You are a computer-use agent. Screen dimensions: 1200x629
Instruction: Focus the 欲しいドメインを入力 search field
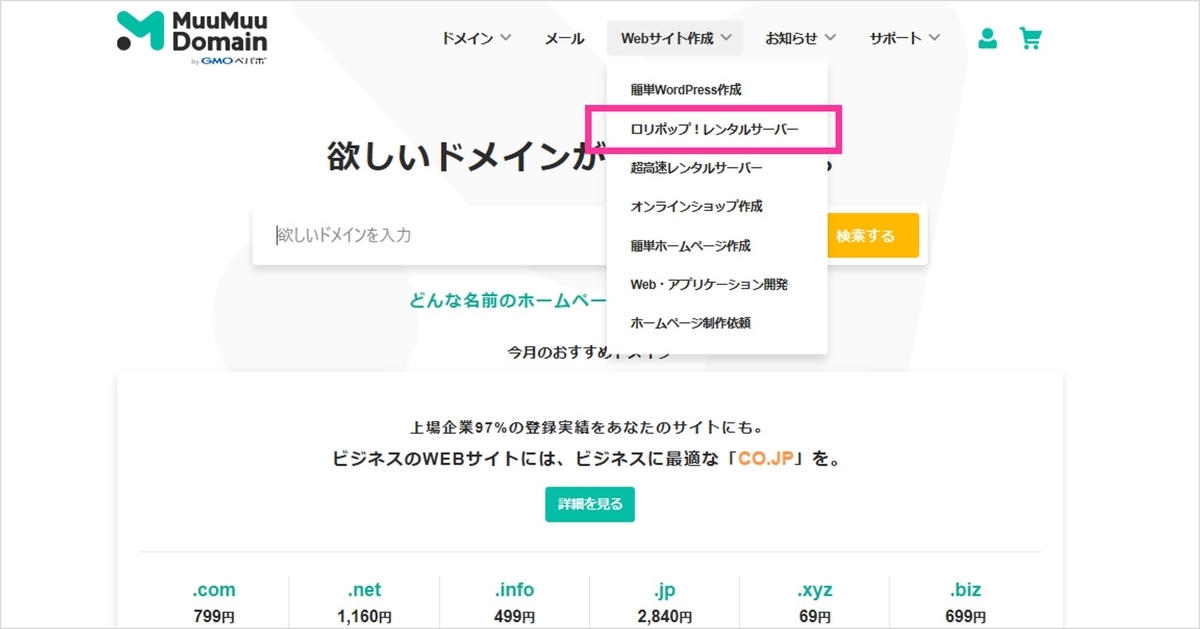pos(430,236)
